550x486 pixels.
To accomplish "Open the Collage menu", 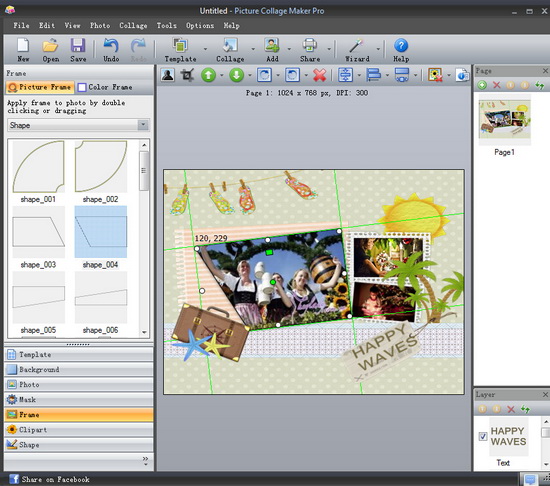I will (x=133, y=26).
